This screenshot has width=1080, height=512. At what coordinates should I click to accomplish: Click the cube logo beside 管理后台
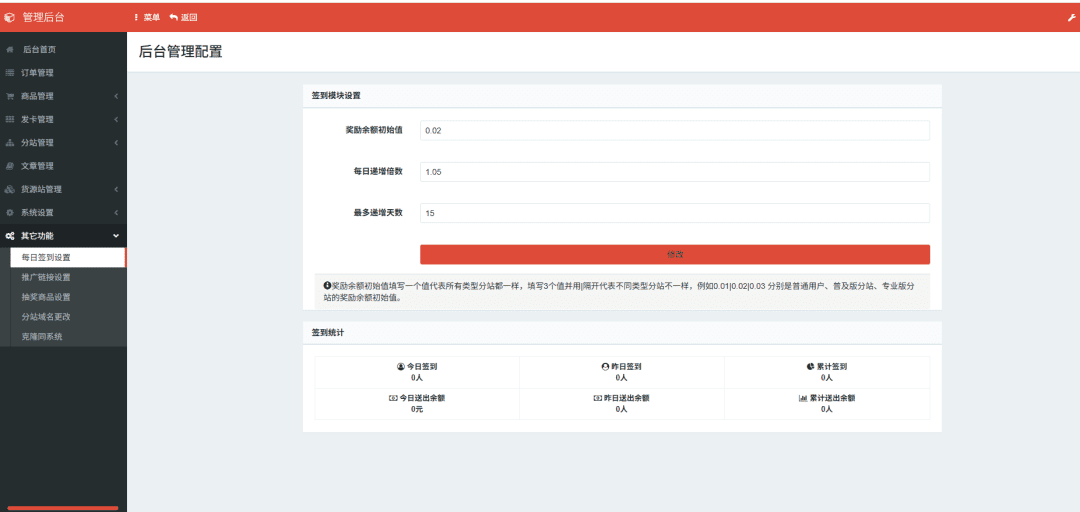pyautogui.click(x=10, y=17)
